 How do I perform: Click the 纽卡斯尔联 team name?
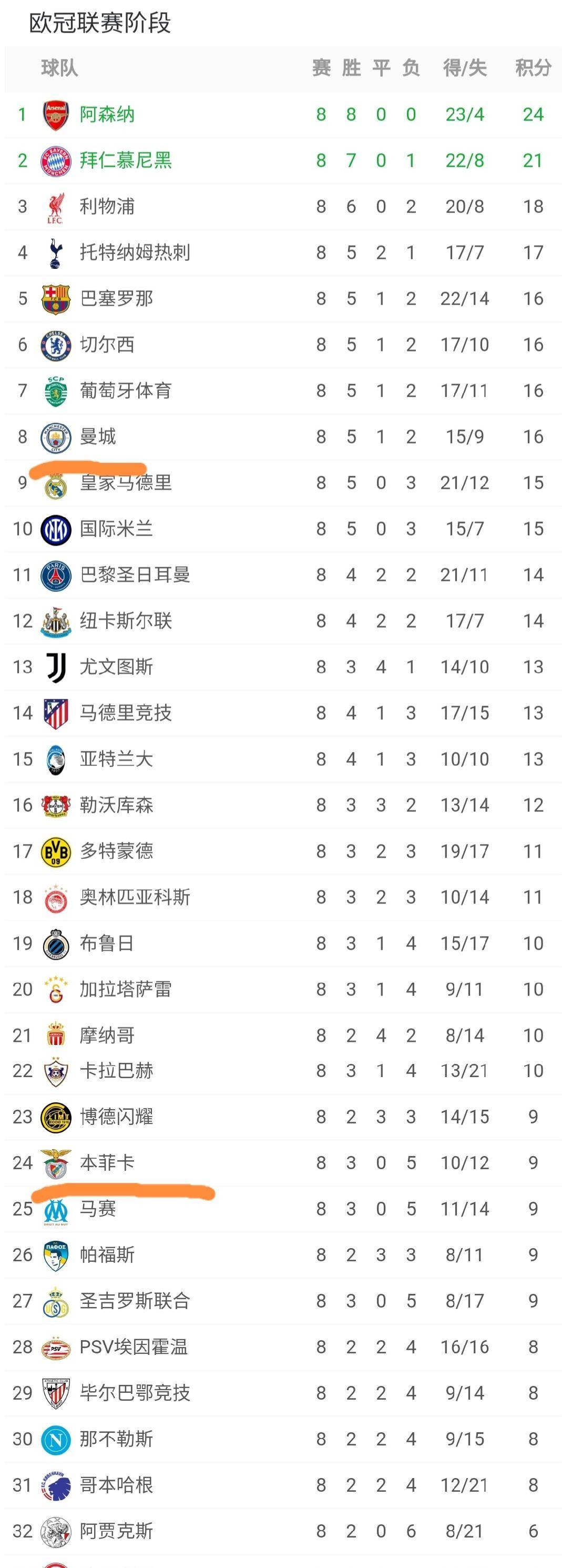coord(125,621)
